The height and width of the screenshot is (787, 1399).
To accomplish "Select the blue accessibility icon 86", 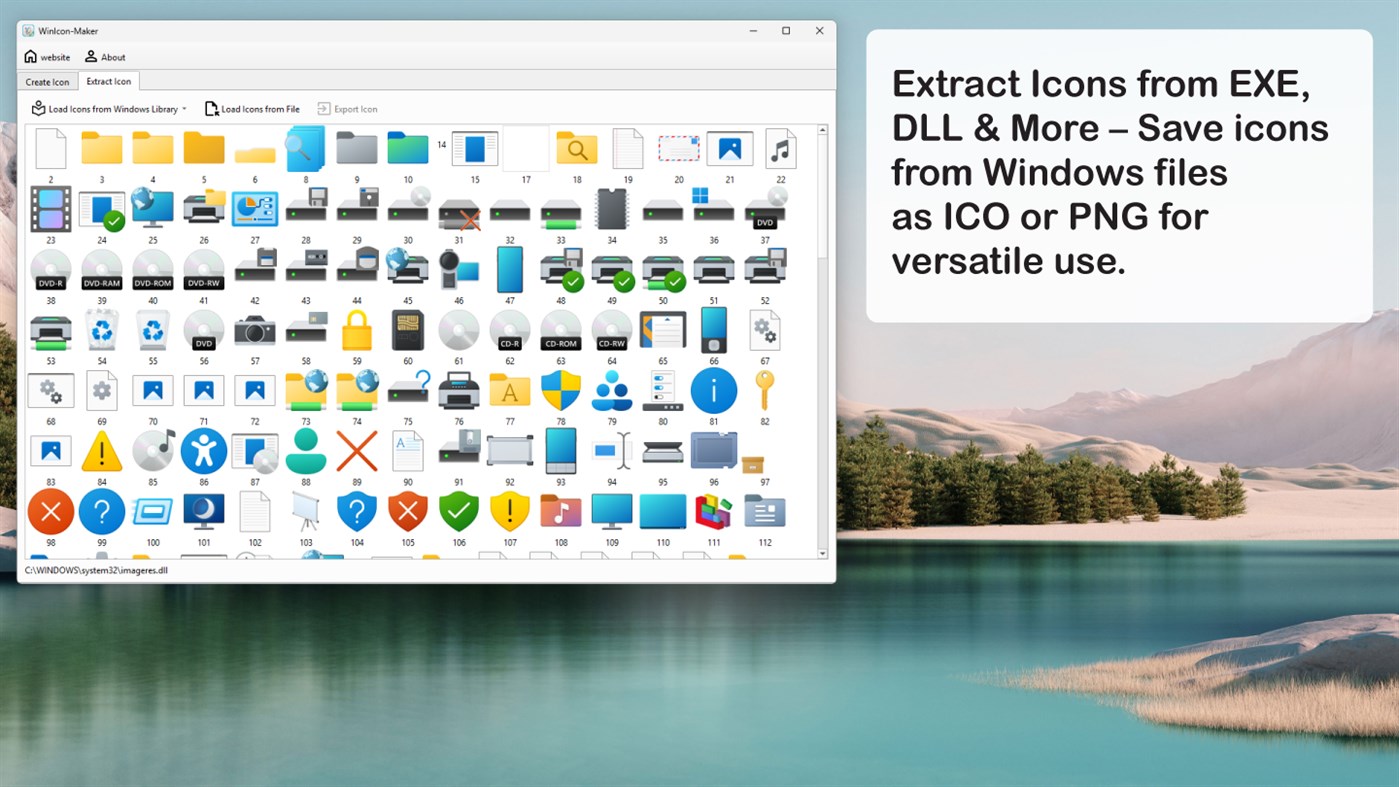I will click(203, 451).
